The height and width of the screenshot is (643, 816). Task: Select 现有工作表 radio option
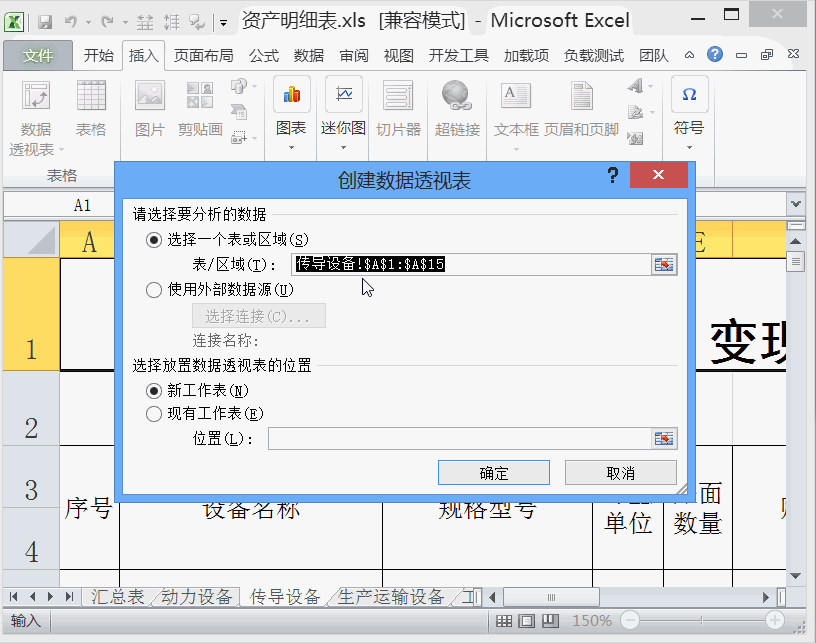click(x=154, y=414)
